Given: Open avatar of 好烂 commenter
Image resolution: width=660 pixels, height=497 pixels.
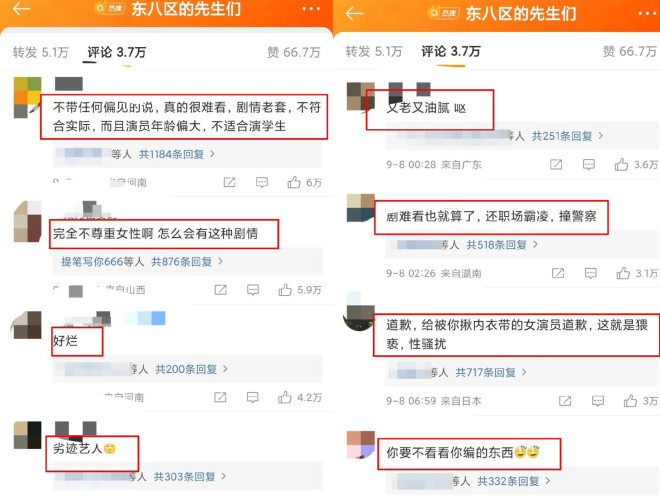Looking at the screenshot, I should 27,325.
